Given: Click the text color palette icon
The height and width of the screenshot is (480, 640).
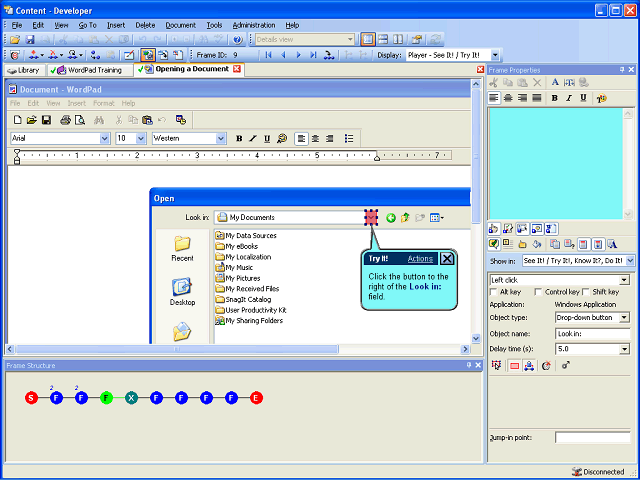Looking at the screenshot, I should tap(601, 98).
